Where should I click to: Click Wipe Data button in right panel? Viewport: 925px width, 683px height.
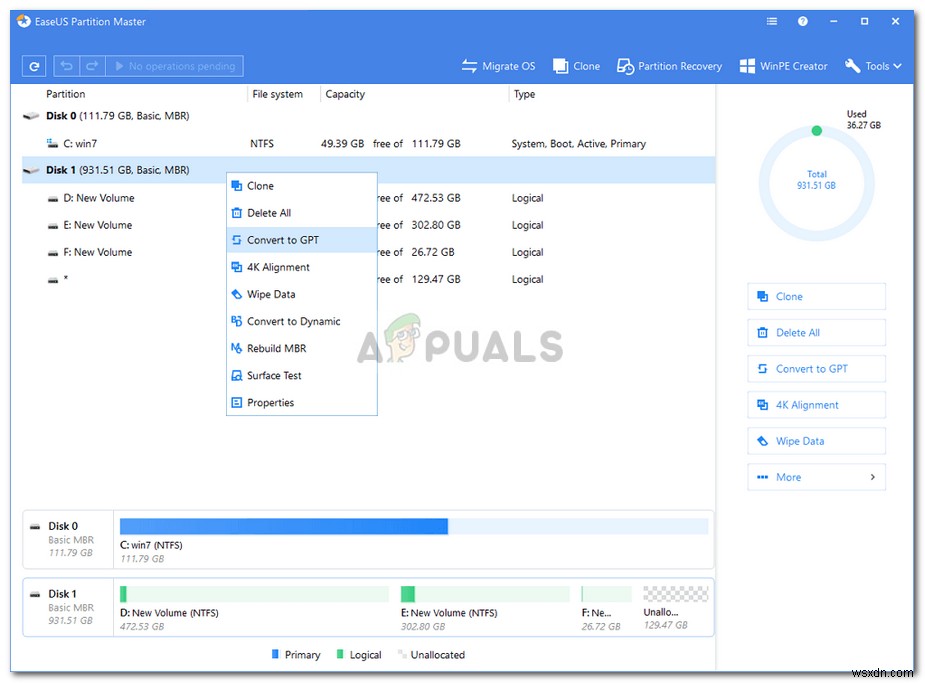pyautogui.click(x=816, y=441)
